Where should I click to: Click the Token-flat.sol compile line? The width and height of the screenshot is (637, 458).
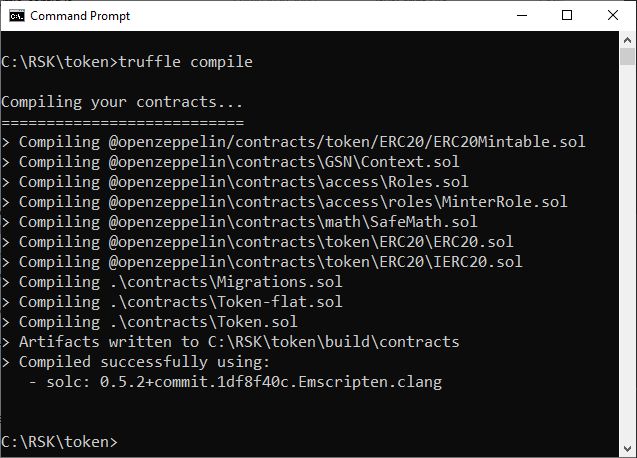click(172, 302)
